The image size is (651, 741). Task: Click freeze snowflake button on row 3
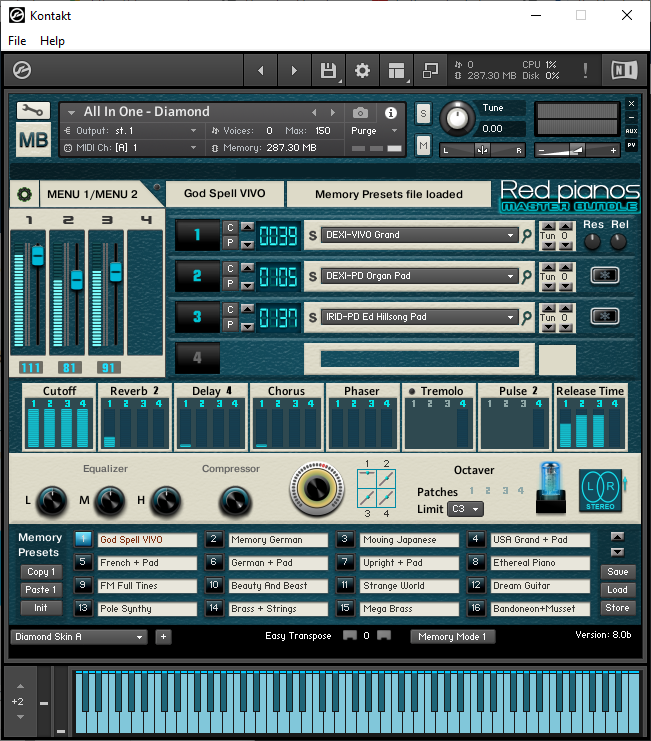coord(605,316)
